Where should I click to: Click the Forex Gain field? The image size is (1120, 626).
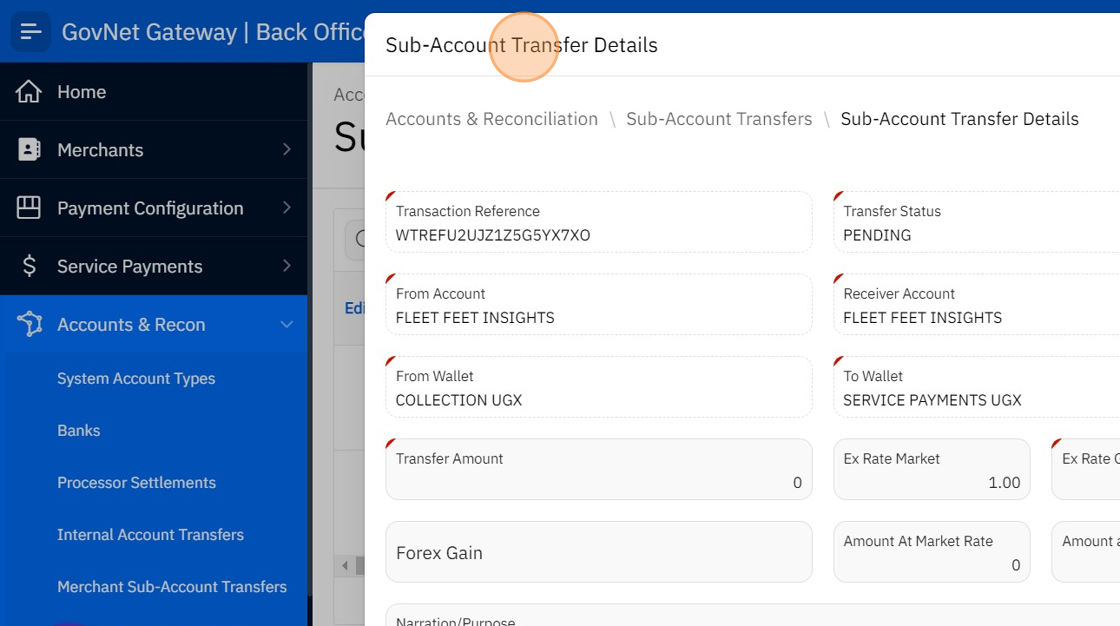[x=598, y=552]
